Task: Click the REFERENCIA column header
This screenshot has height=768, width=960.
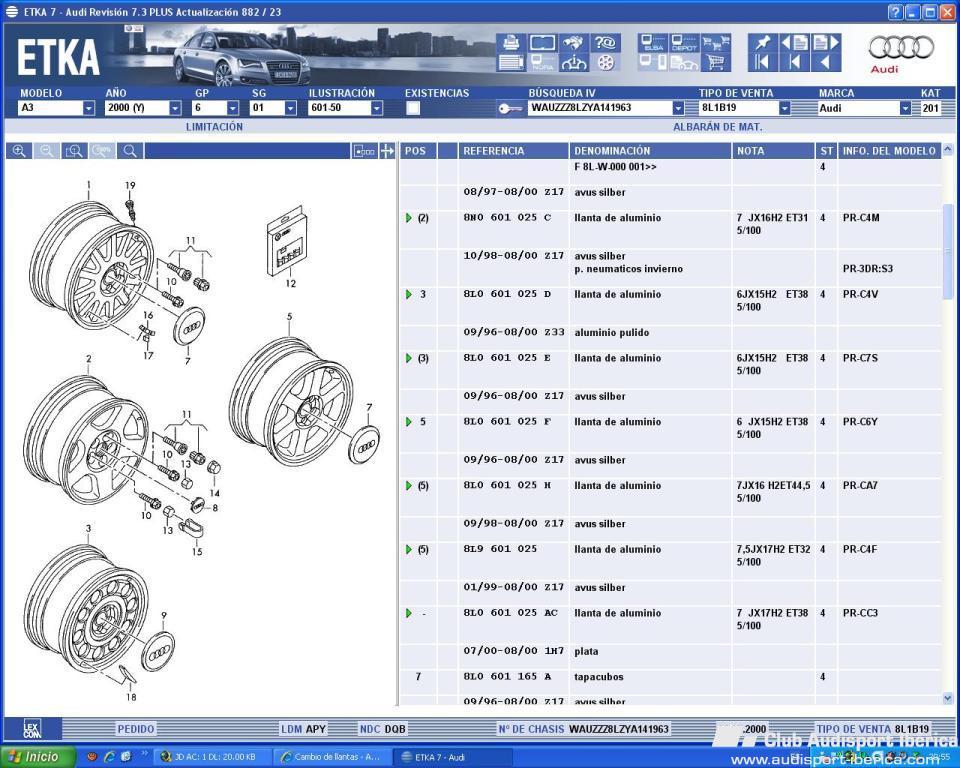Action: click(x=513, y=151)
